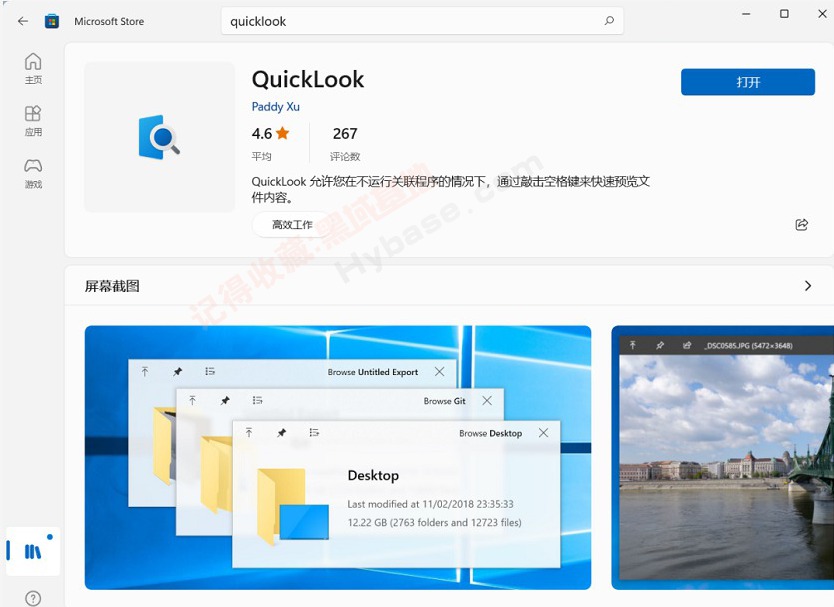Viewport: 834px width, 607px height.
Task: Go back using the back arrow
Action: pyautogui.click(x=23, y=21)
